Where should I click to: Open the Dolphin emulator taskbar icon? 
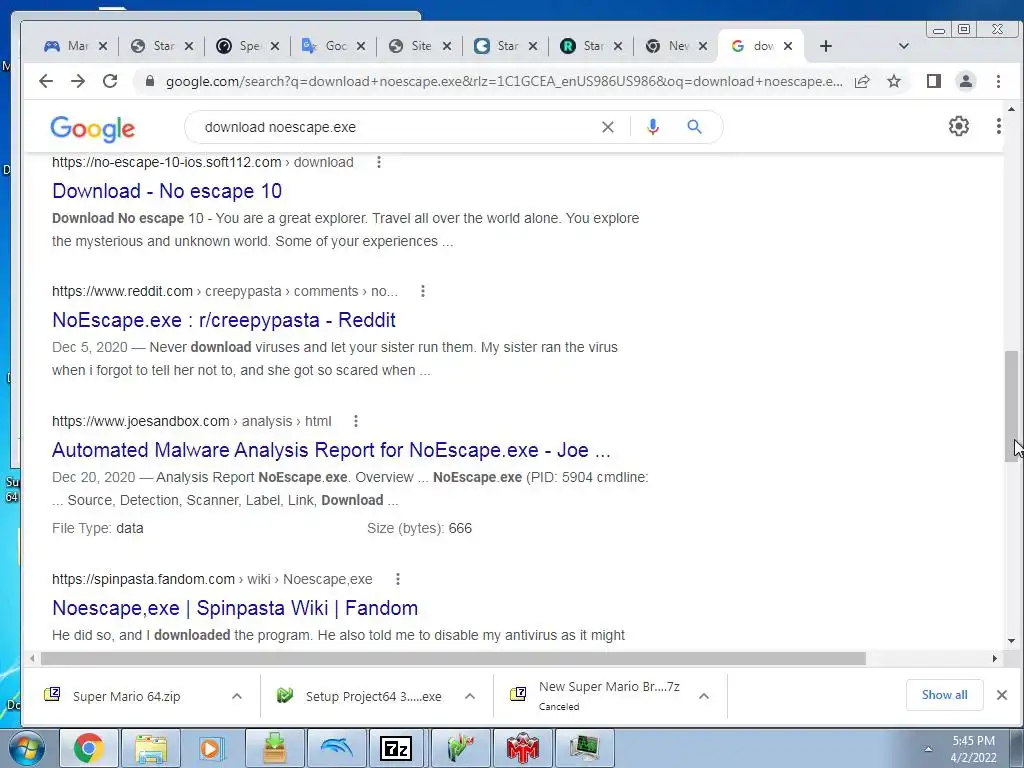coord(336,748)
